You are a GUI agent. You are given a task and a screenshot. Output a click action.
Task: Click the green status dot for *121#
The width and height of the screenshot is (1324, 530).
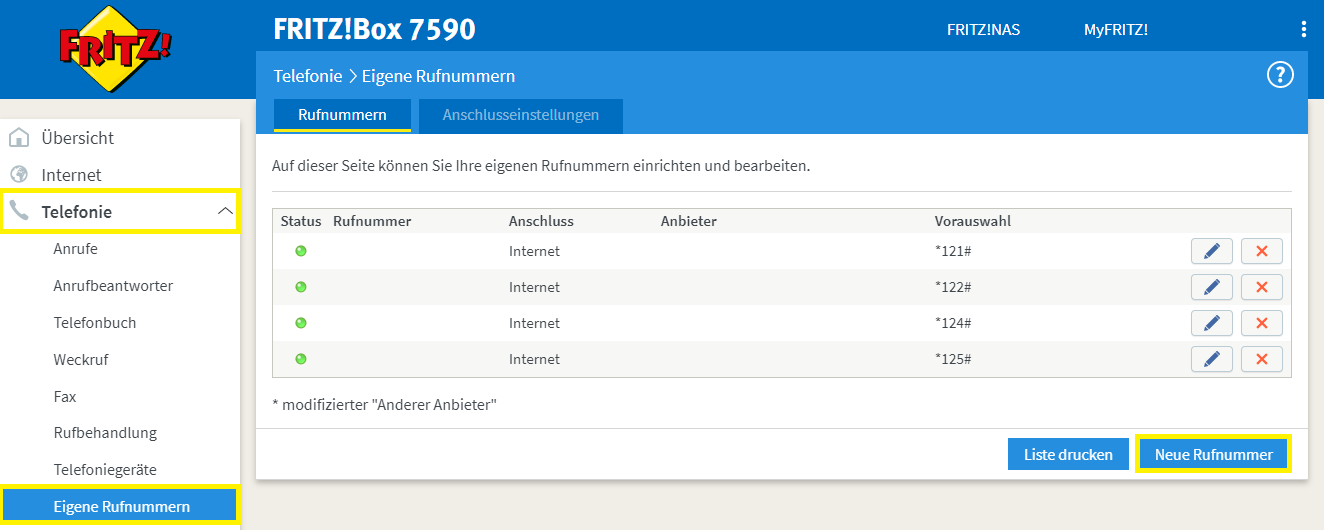pyautogui.click(x=300, y=251)
